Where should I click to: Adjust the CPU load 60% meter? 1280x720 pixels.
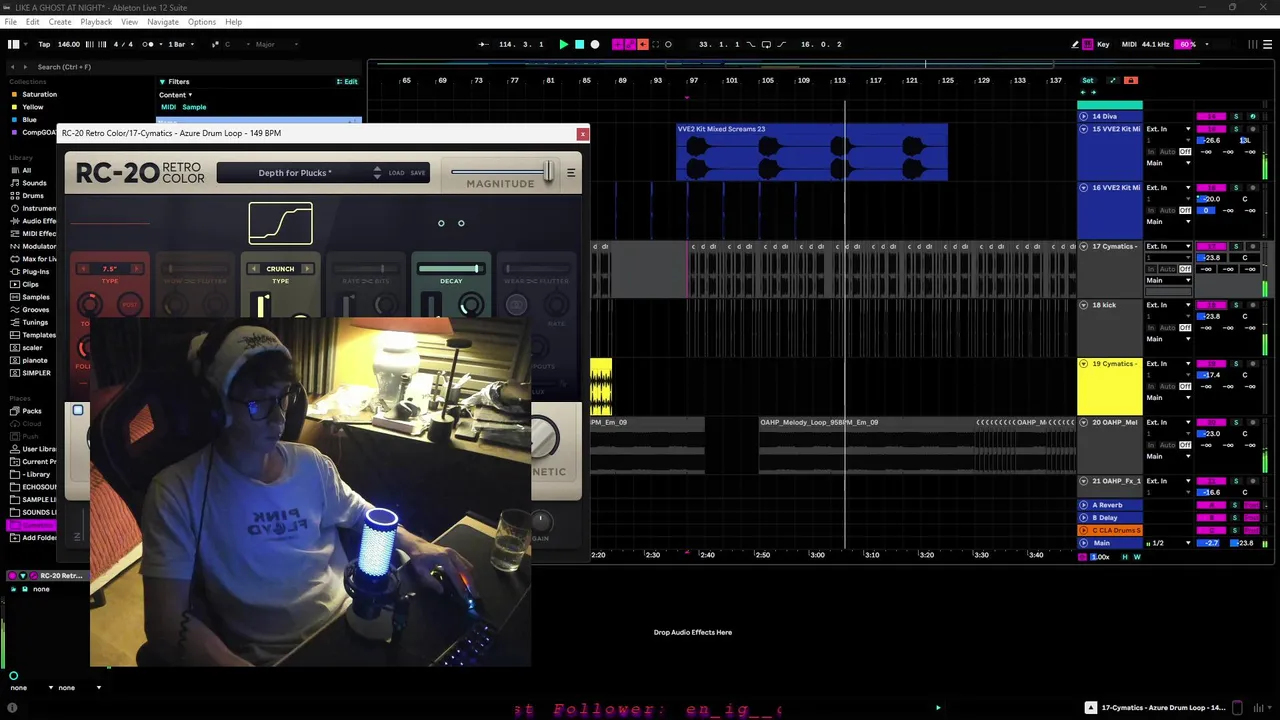[x=1186, y=44]
